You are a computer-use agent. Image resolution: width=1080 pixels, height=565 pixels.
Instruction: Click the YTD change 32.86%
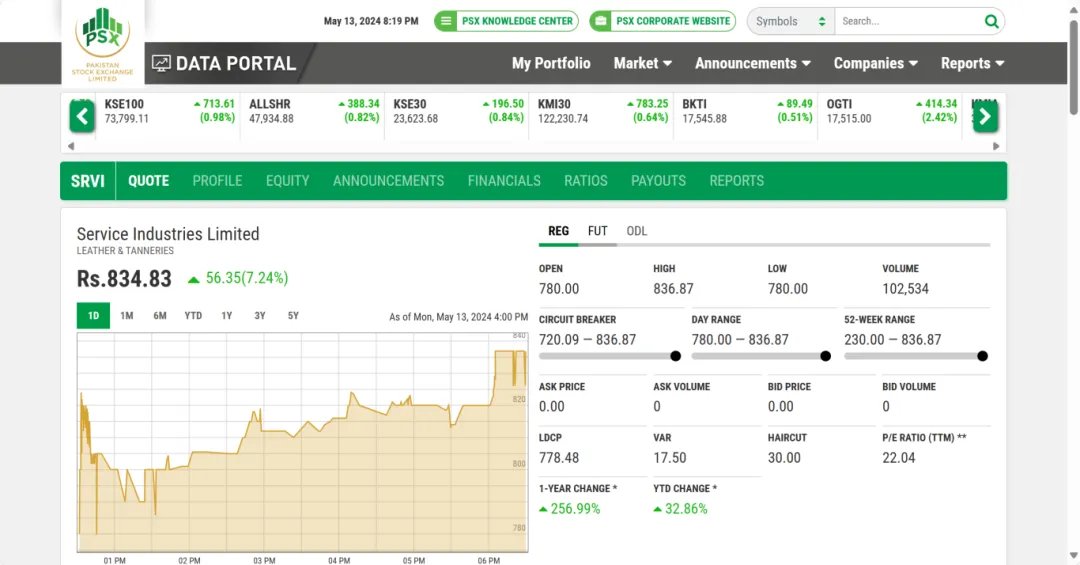click(681, 508)
